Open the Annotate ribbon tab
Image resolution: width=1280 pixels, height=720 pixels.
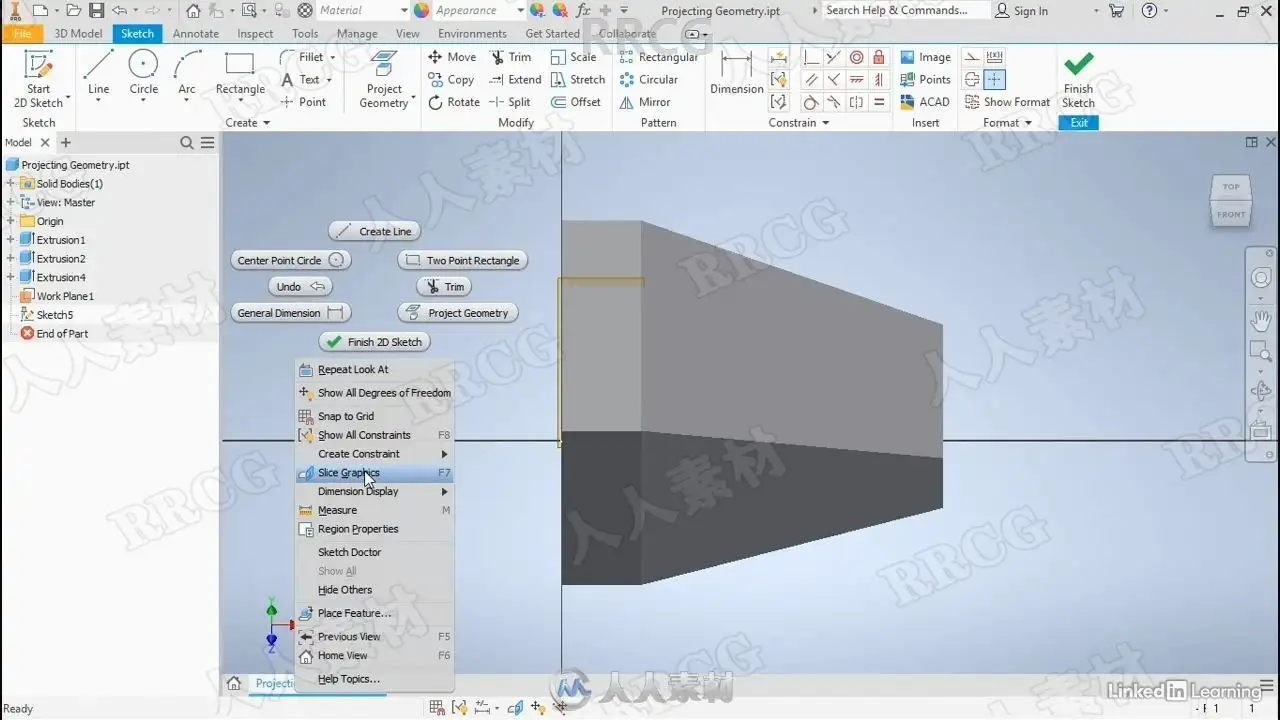tap(196, 33)
